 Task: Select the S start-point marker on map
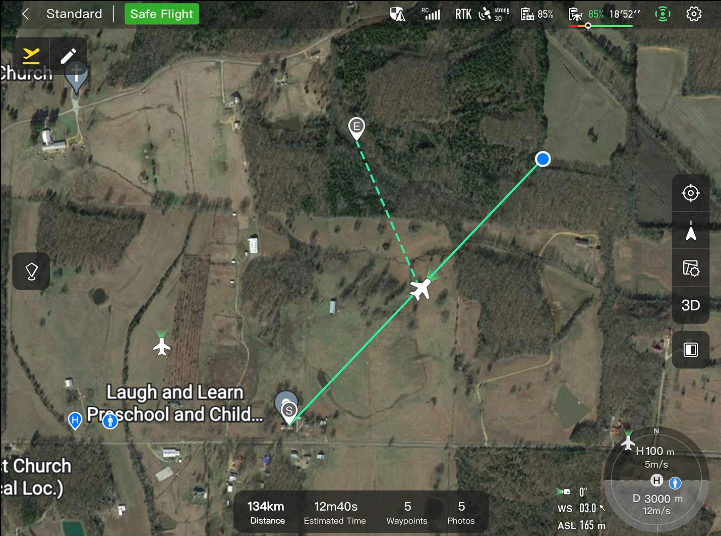pos(288,413)
